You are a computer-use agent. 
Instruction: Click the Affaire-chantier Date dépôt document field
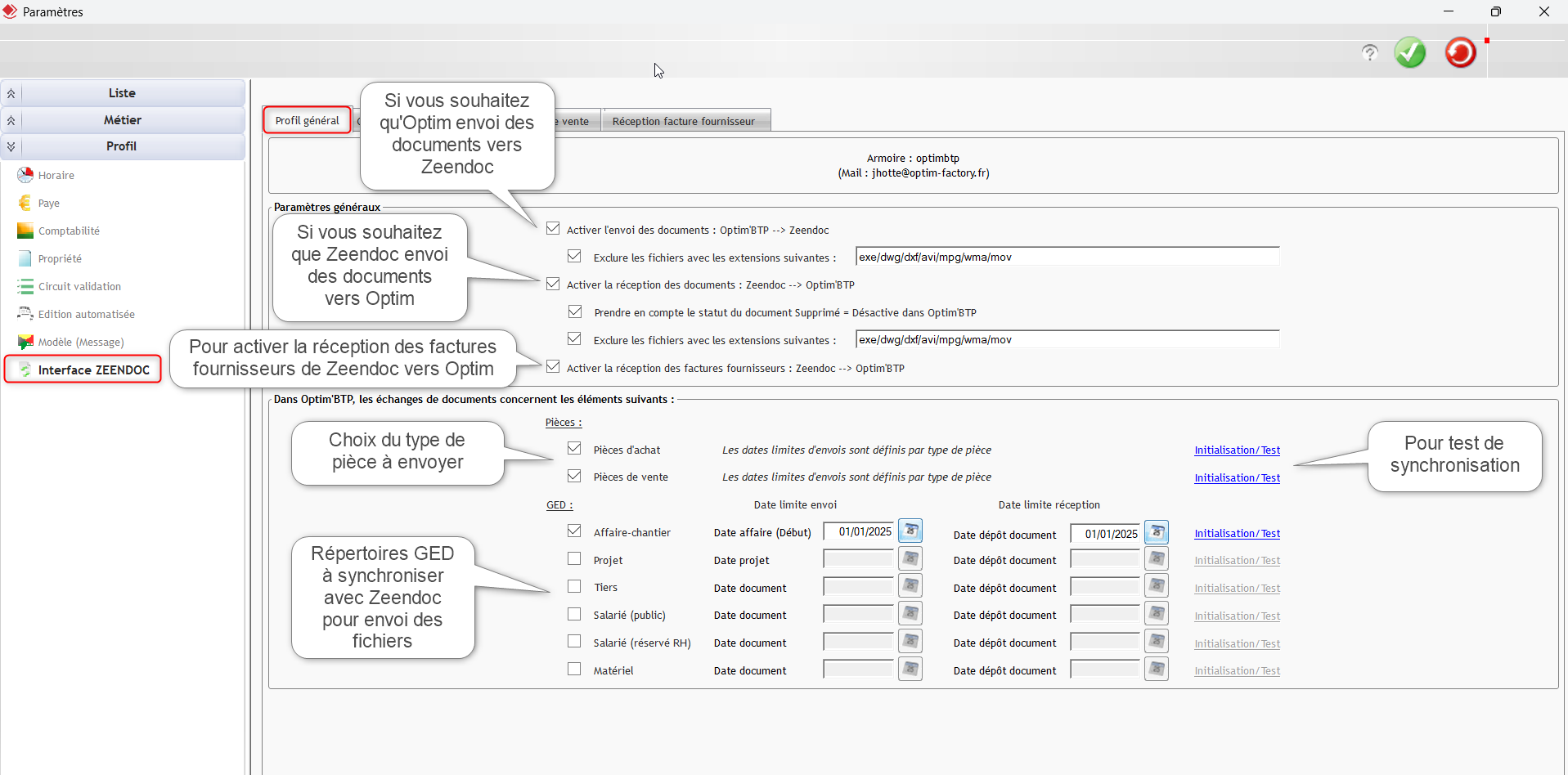(1105, 534)
